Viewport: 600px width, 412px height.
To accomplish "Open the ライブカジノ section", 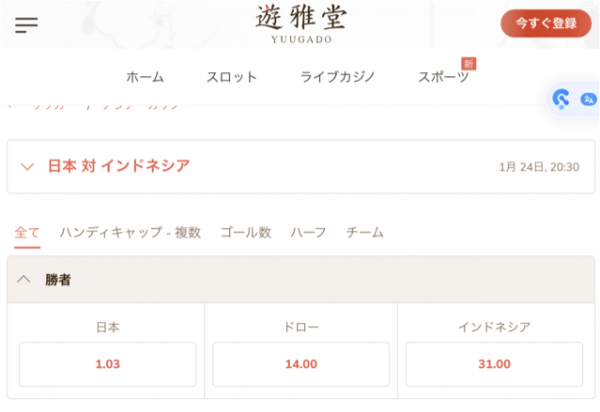I will (x=337, y=77).
